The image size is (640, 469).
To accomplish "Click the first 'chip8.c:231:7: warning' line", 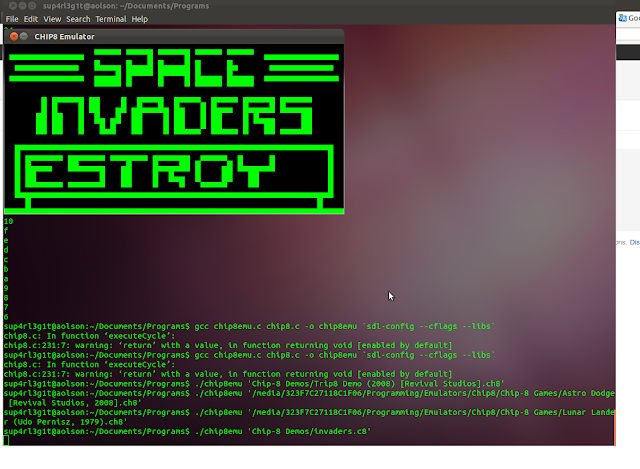I will [x=228, y=345].
